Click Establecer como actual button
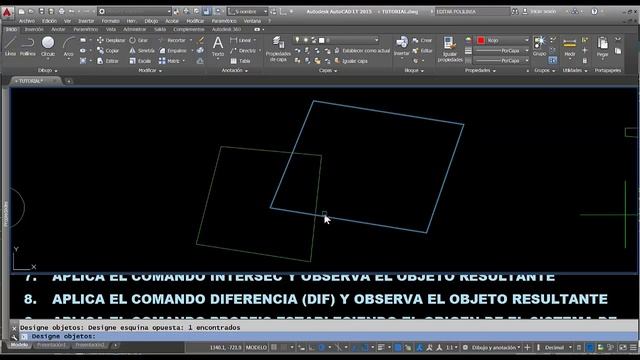The width and height of the screenshot is (640, 360). [362, 51]
